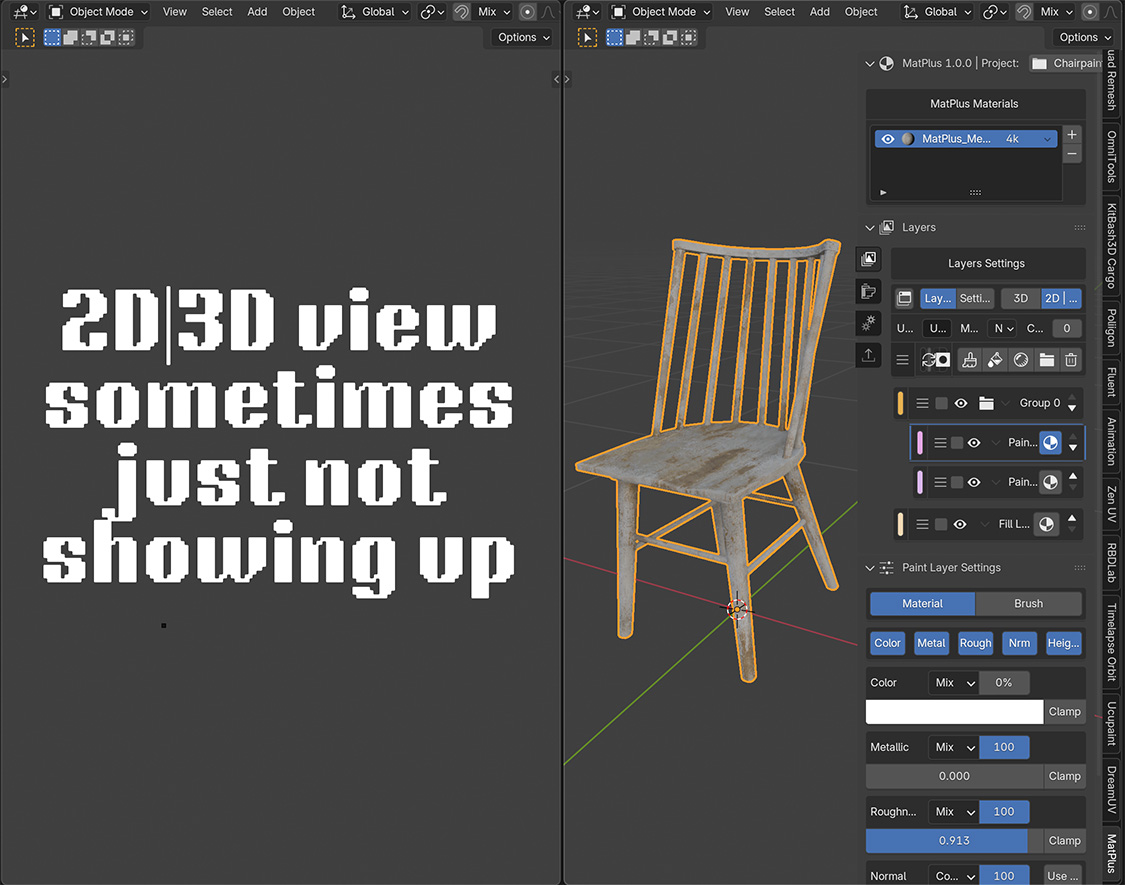The width and height of the screenshot is (1125, 885).
Task: Click the Metallic 0.000 value slider
Action: click(x=954, y=776)
